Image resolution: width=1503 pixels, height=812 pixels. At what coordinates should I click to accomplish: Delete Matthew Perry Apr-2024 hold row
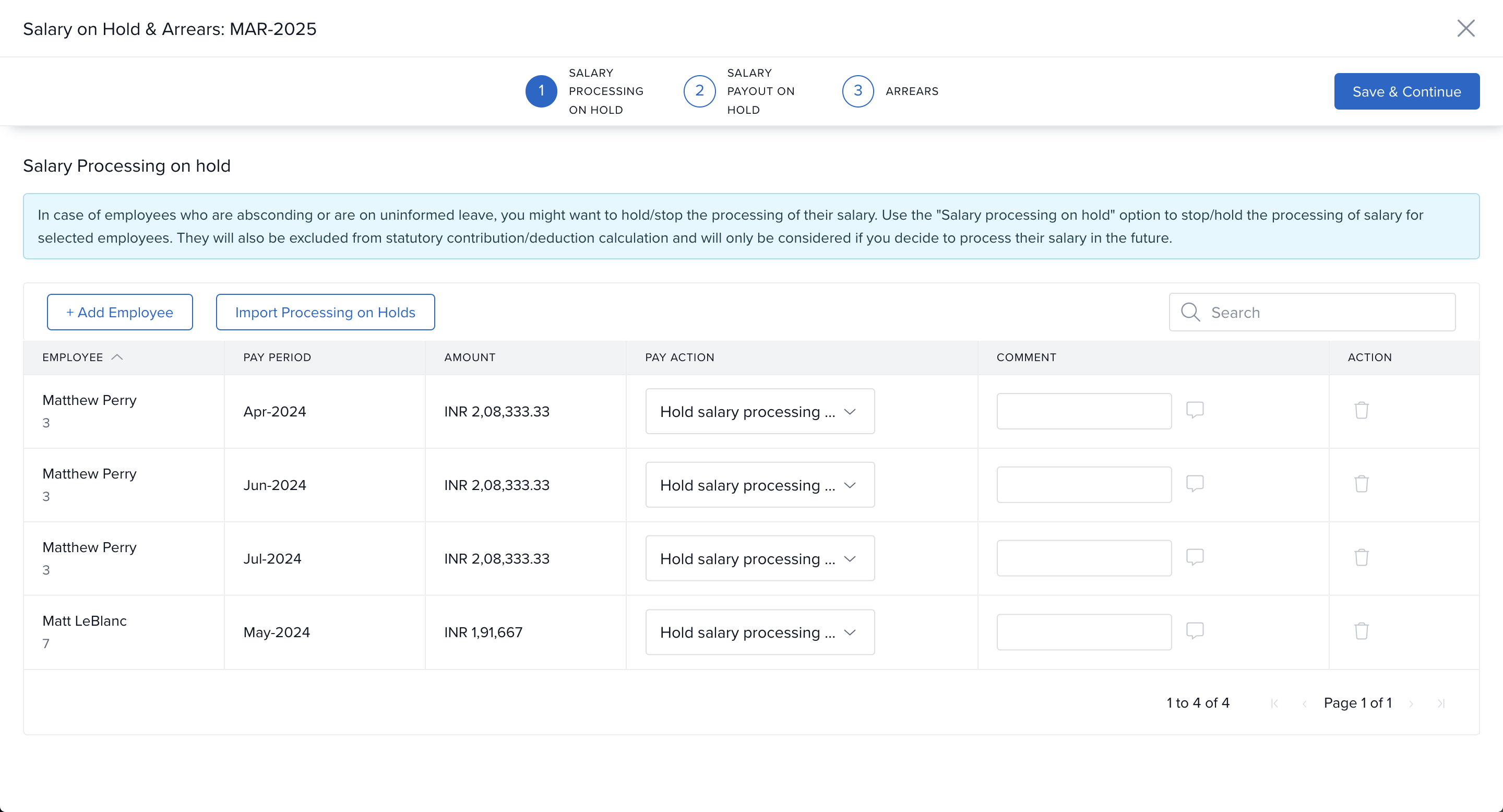tap(1361, 411)
